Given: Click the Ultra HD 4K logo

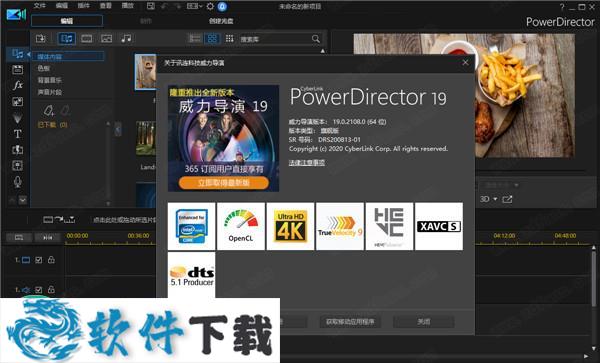Looking at the screenshot, I should point(290,226).
